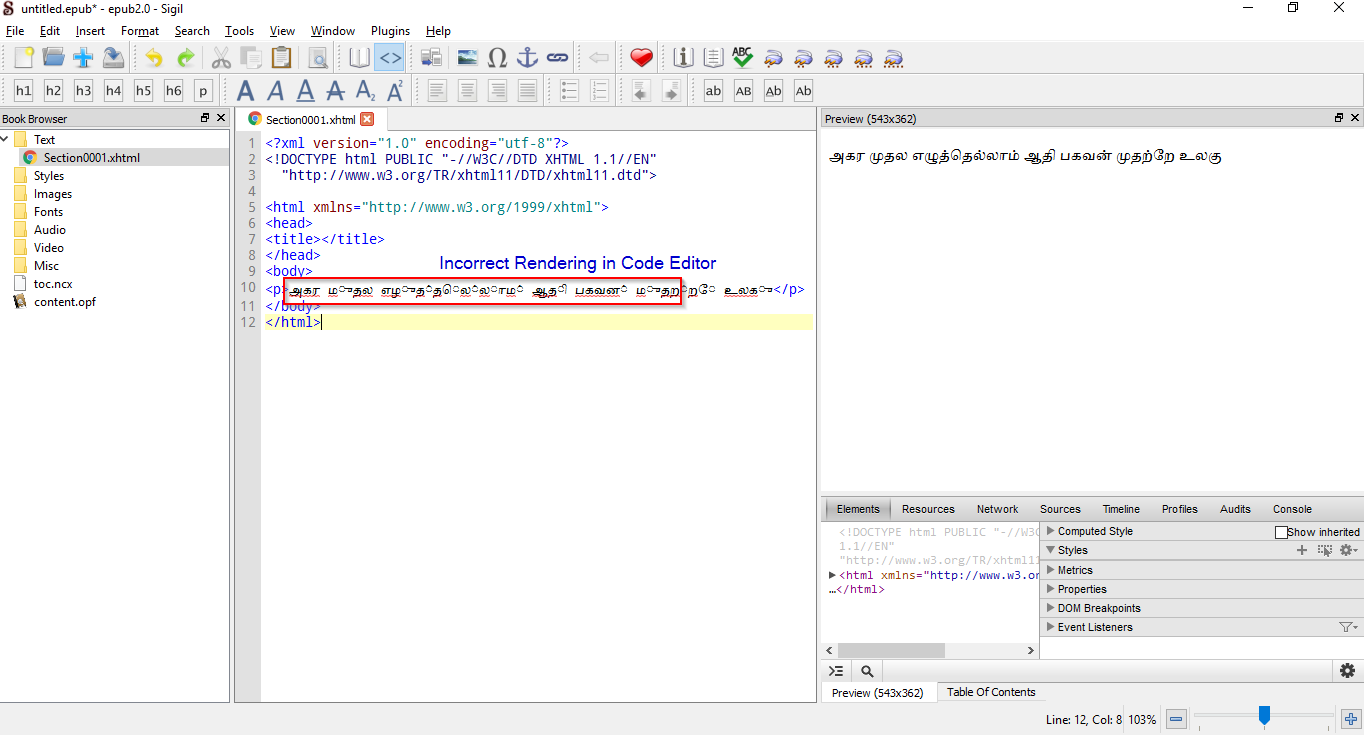Open Find and Replace
Image resolution: width=1364 pixels, height=735 pixels.
(x=318, y=57)
